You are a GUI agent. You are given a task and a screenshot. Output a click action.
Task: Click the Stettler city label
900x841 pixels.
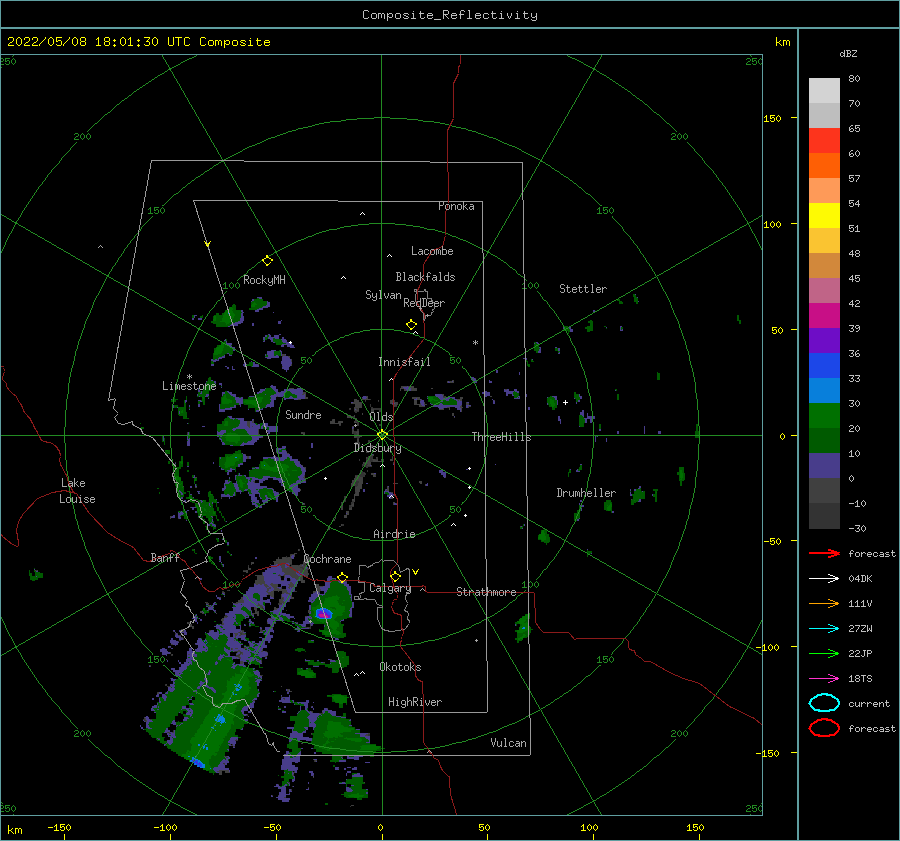(583, 289)
